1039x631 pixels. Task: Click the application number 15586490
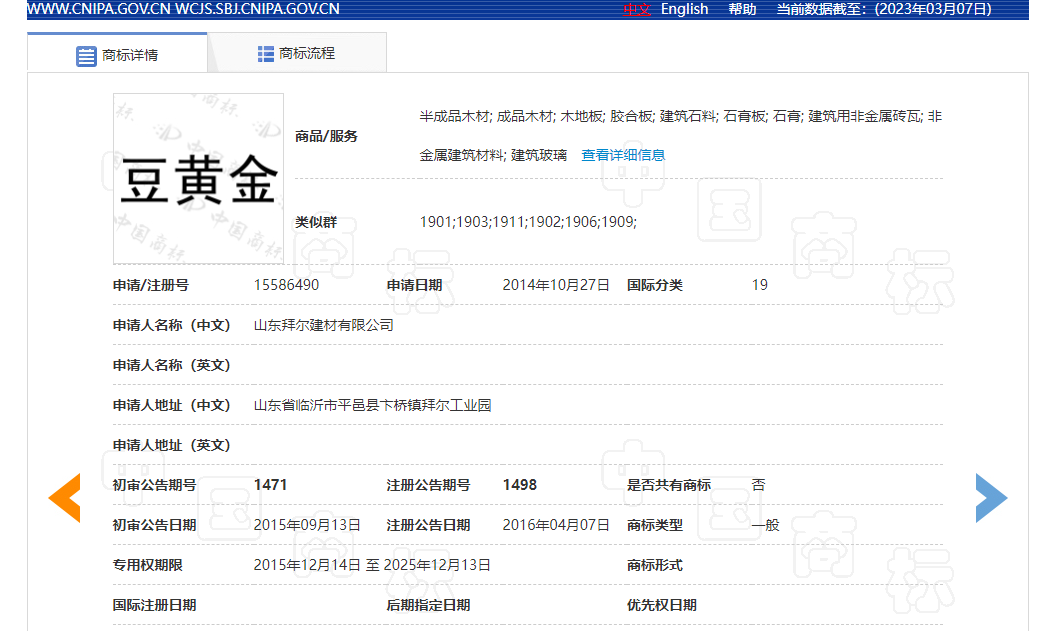click(x=286, y=285)
